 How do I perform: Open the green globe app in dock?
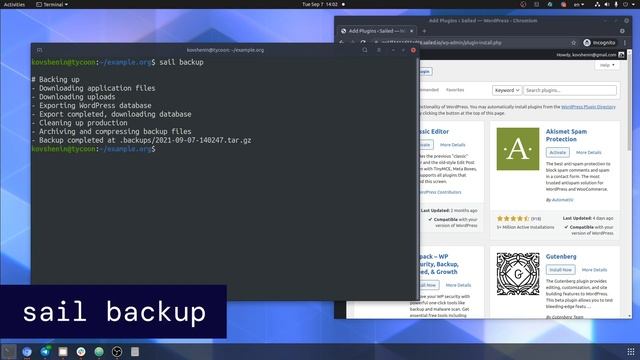[x=99, y=351]
